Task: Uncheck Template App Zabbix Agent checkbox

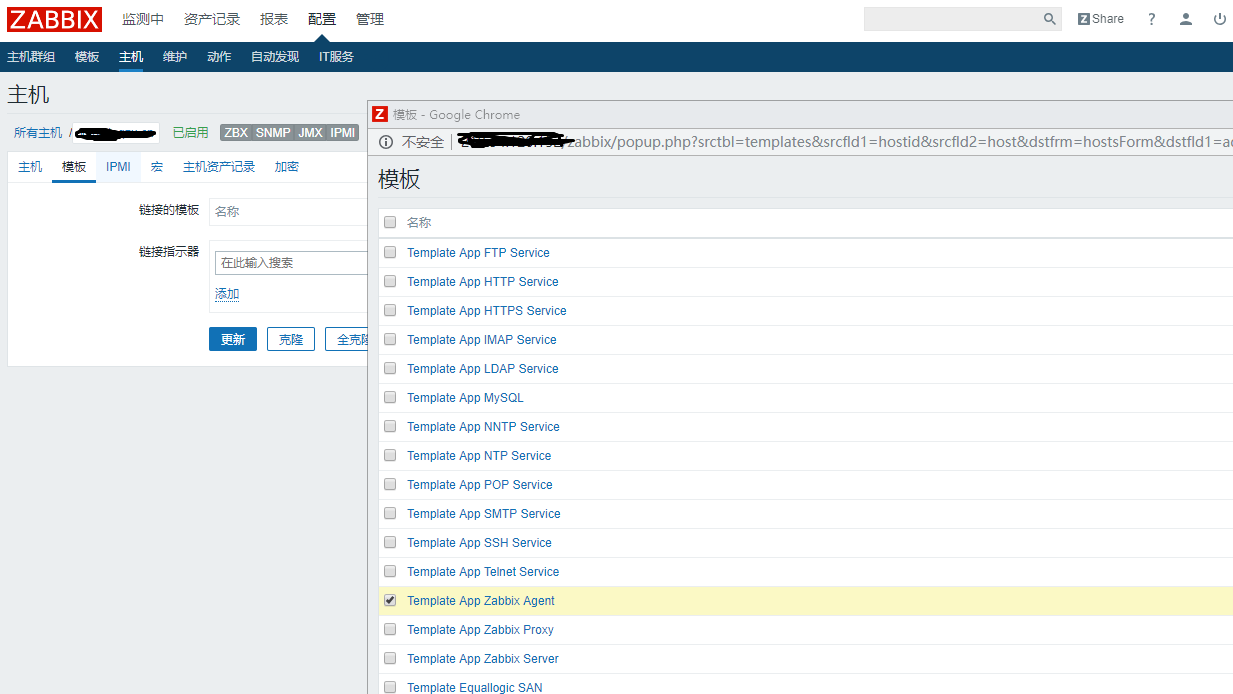Action: pos(390,600)
